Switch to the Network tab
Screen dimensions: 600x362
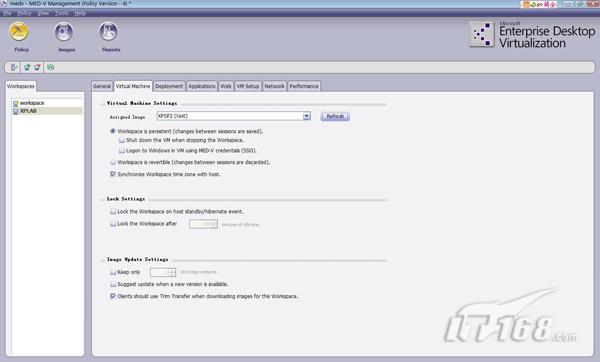click(x=274, y=86)
